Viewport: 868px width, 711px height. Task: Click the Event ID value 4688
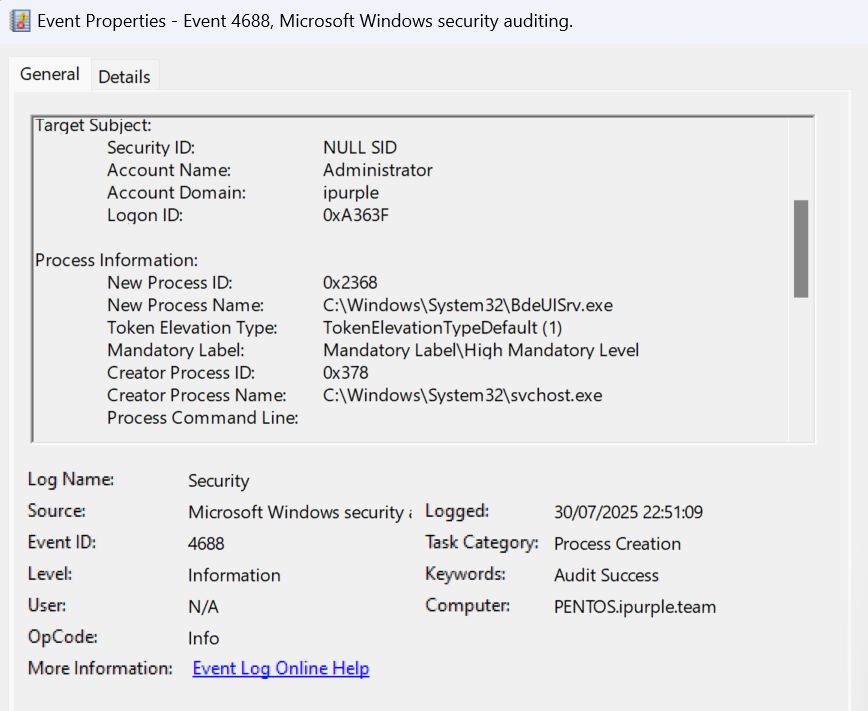(206, 543)
